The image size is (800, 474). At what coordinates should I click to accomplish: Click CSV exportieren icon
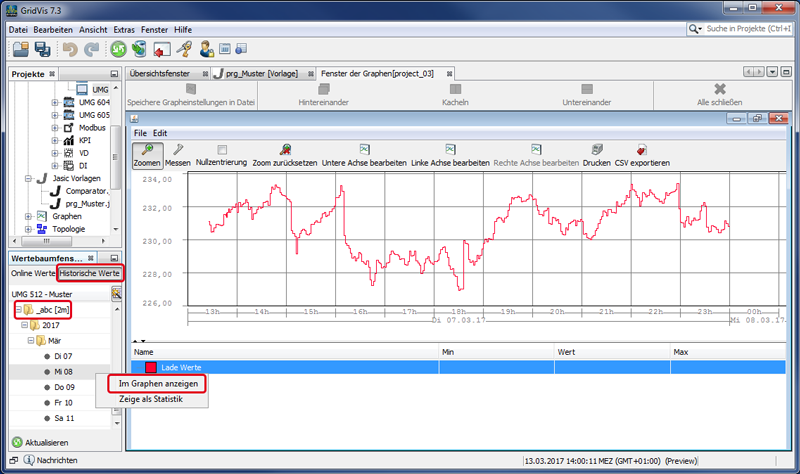642,149
